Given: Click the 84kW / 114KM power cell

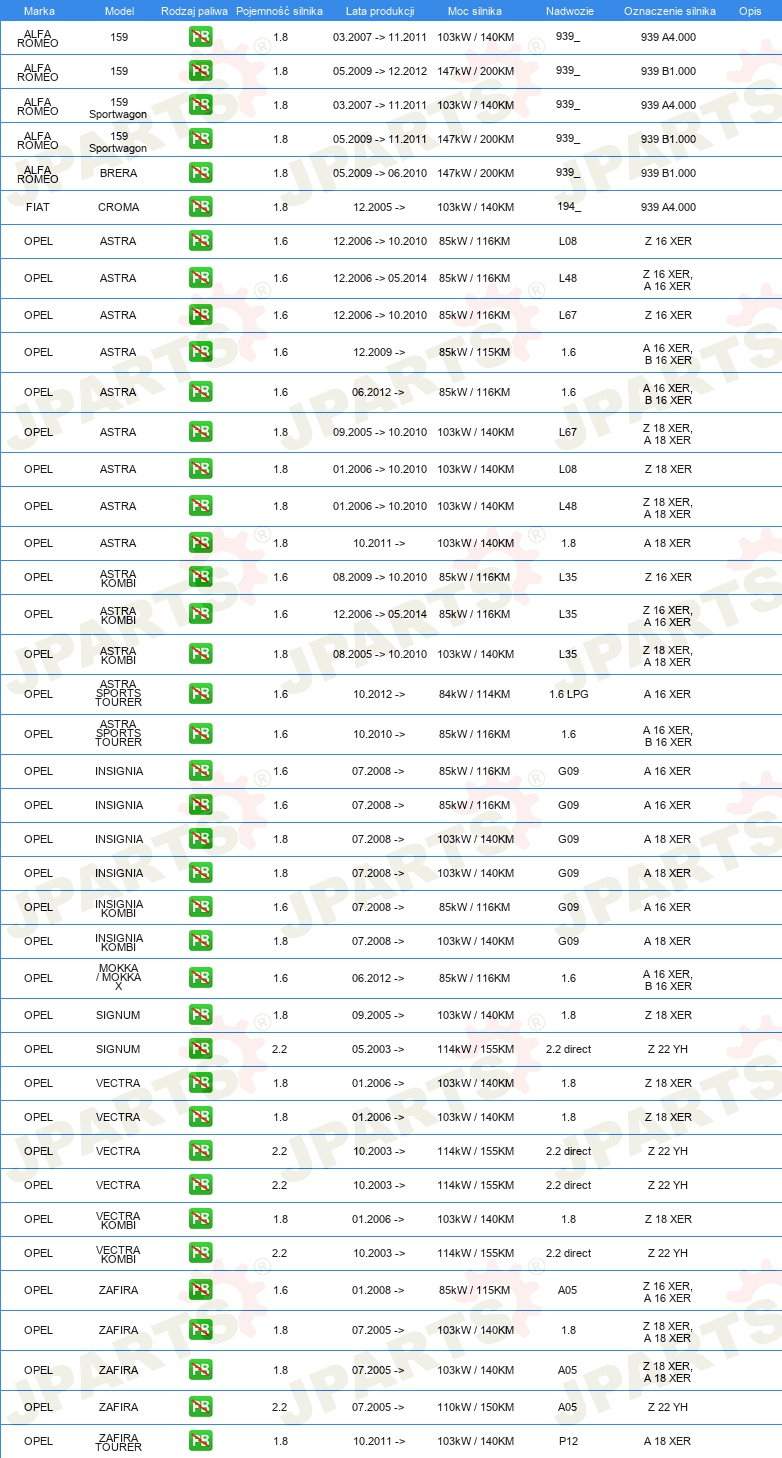Looking at the screenshot, I should 475,694.
